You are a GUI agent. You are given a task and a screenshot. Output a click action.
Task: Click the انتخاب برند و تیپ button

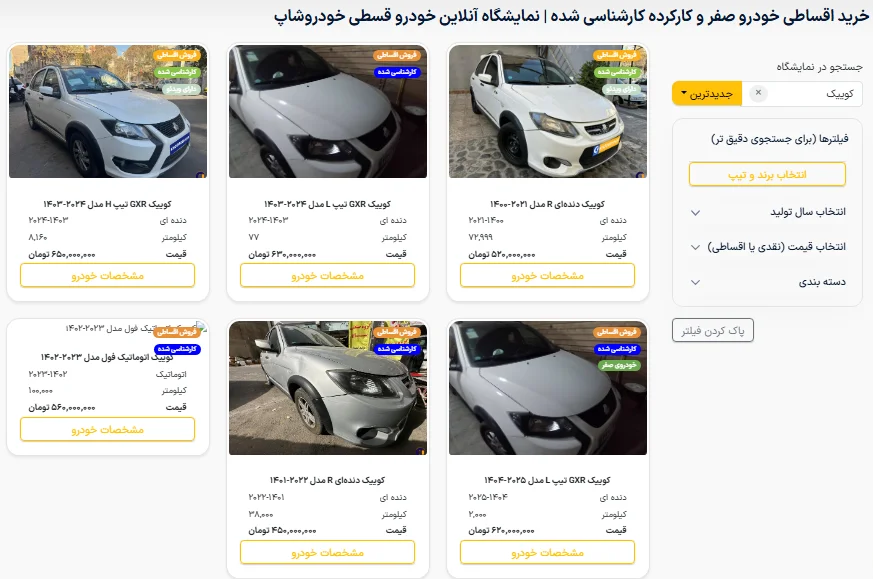pos(767,175)
